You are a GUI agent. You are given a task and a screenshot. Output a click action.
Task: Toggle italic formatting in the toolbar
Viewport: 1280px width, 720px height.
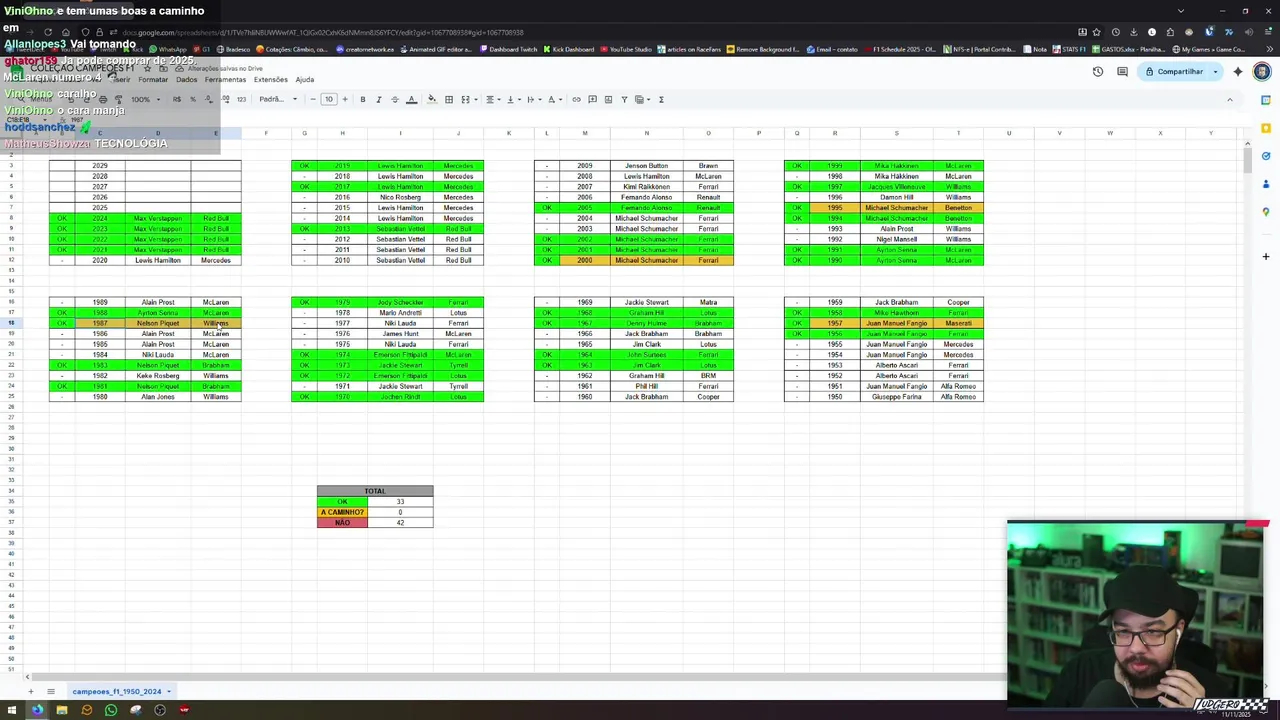(x=378, y=99)
